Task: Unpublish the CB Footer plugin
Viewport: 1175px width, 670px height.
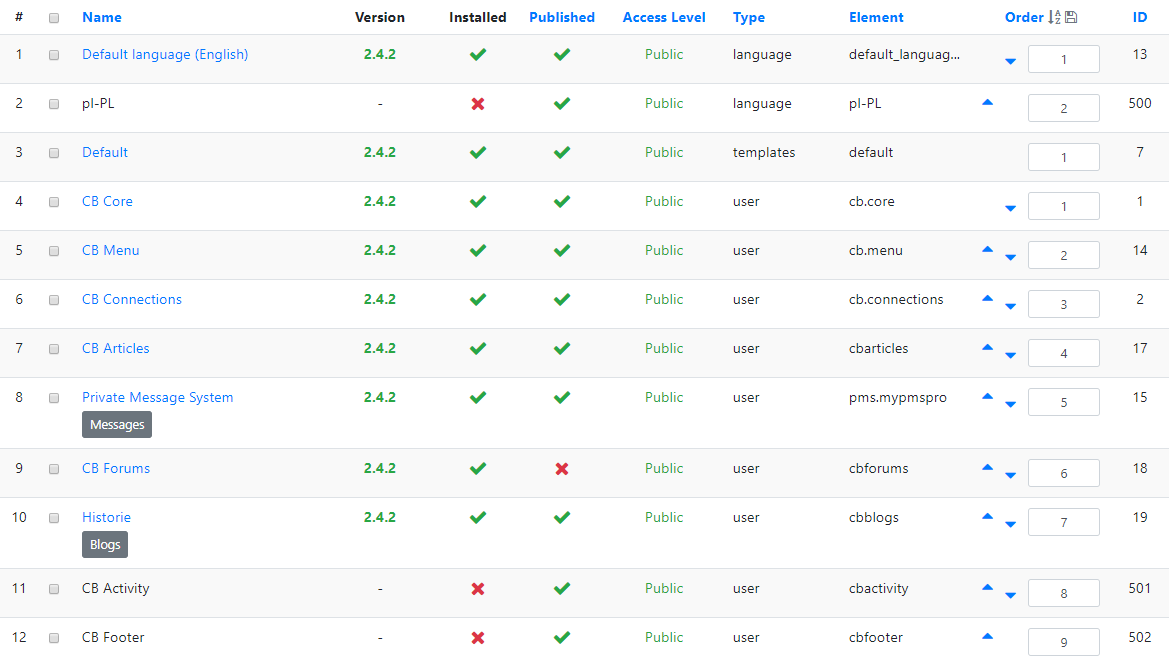Action: tap(561, 638)
